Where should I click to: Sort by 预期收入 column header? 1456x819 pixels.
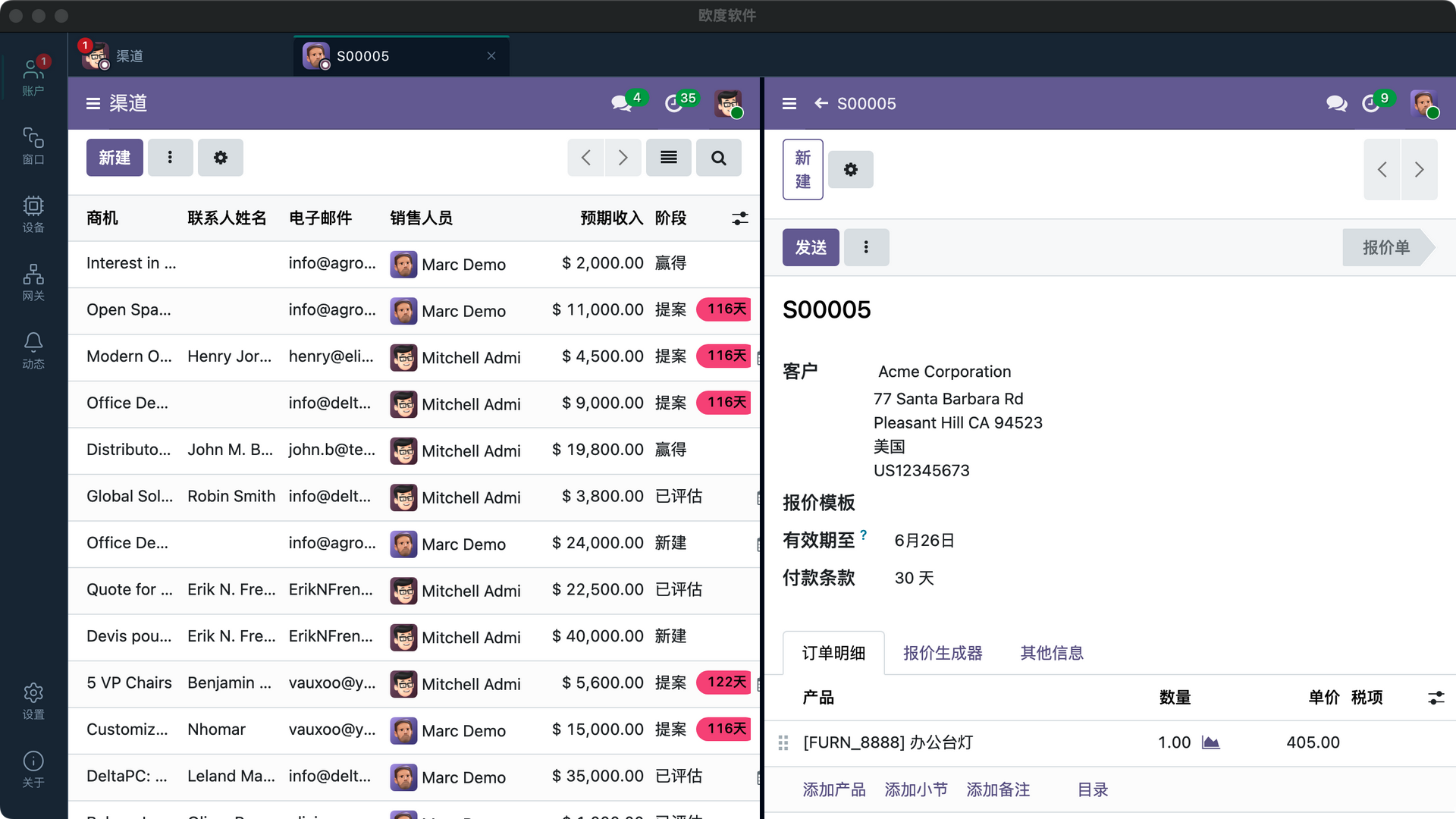(x=611, y=218)
